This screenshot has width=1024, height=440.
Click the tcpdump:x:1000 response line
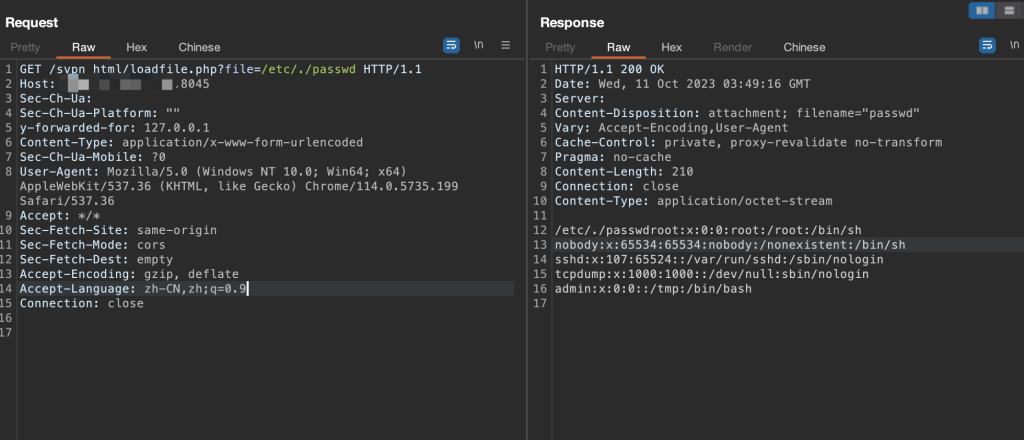click(x=712, y=274)
